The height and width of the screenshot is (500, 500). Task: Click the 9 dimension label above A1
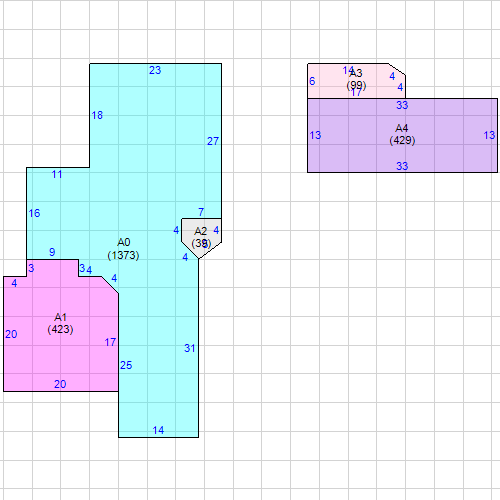(52, 252)
